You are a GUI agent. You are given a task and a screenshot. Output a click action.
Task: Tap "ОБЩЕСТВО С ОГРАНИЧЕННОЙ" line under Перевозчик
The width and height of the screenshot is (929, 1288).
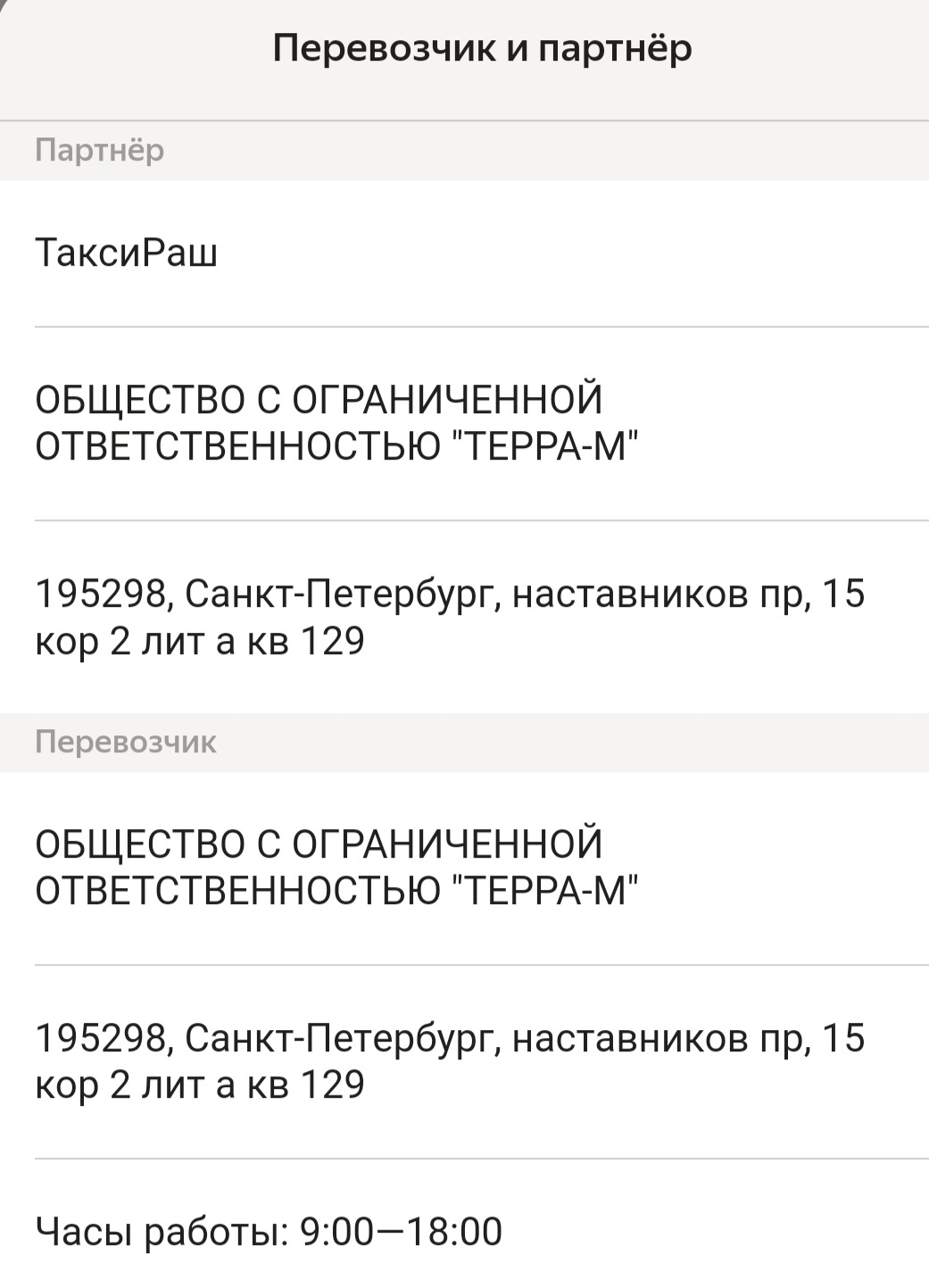click(319, 843)
